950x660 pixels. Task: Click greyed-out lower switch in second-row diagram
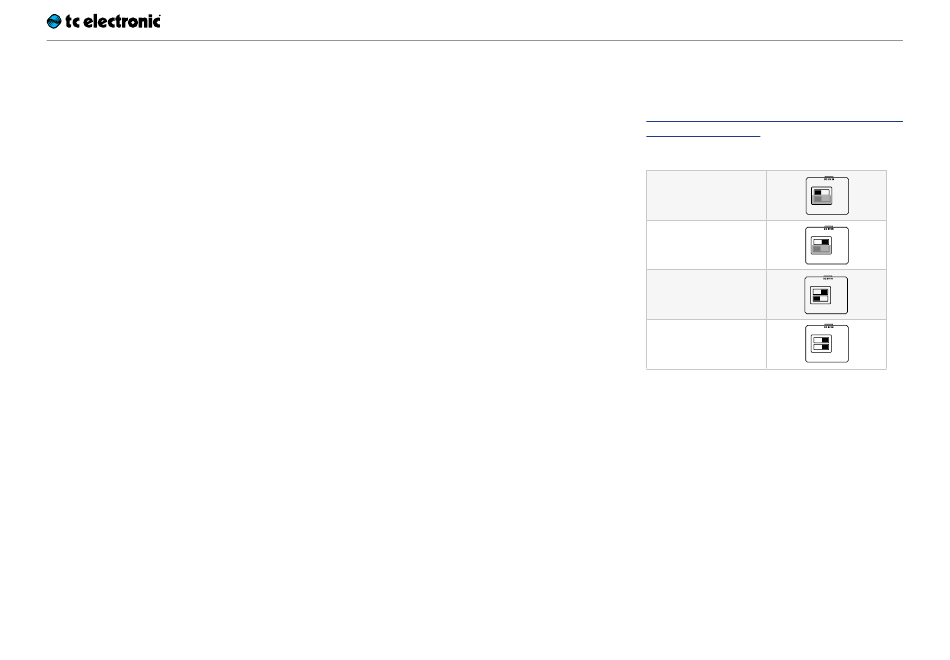(821, 249)
